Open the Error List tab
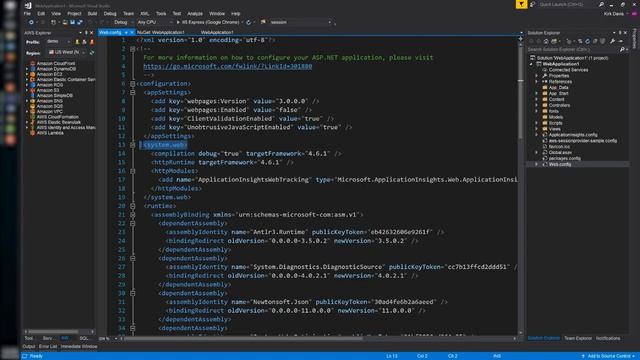Image resolution: width=640 pixels, height=360 pixels. click(48, 347)
